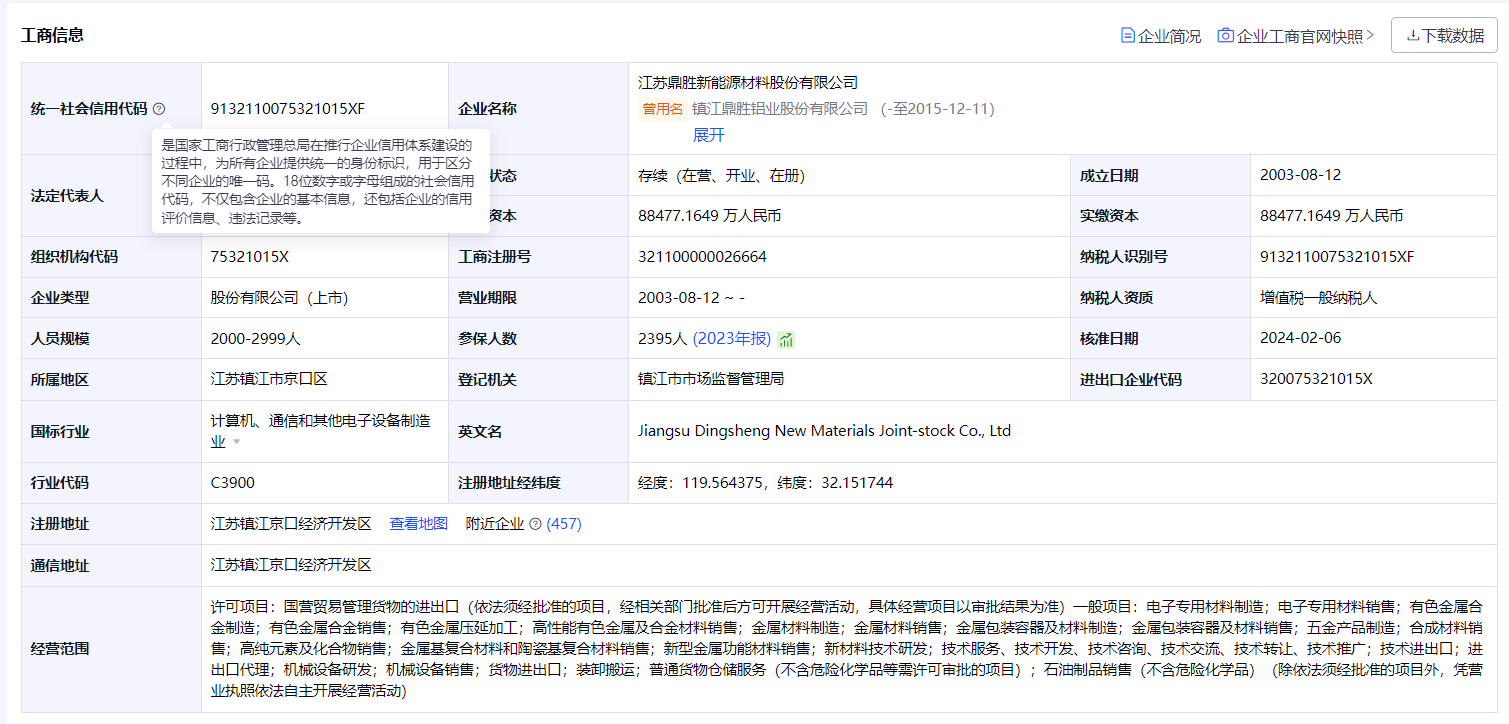1509x724 pixels.
Task: Click 展开 under company name
Action: [x=709, y=135]
